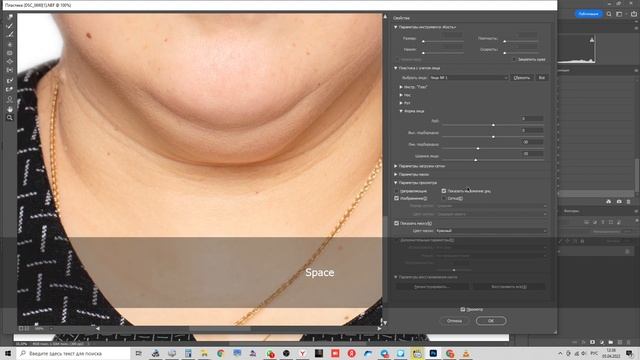Open the Mesh Size dropdown
Image resolution: width=640 pixels, height=360 pixels.
pyautogui.click(x=491, y=206)
